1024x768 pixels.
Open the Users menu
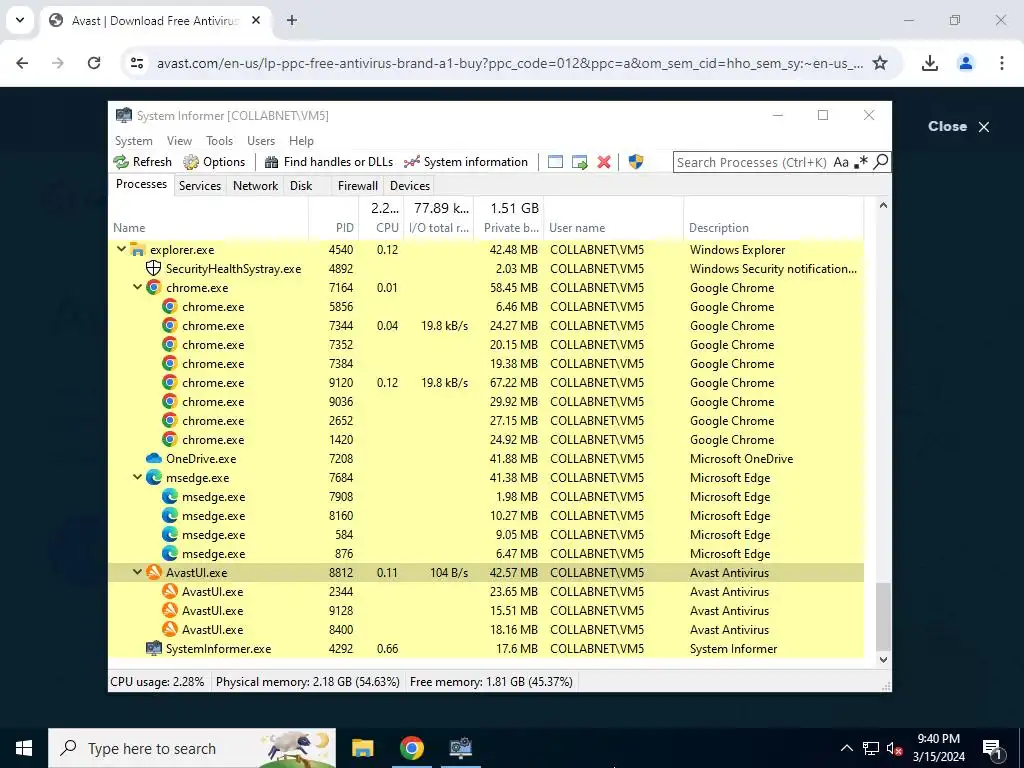coord(261,141)
